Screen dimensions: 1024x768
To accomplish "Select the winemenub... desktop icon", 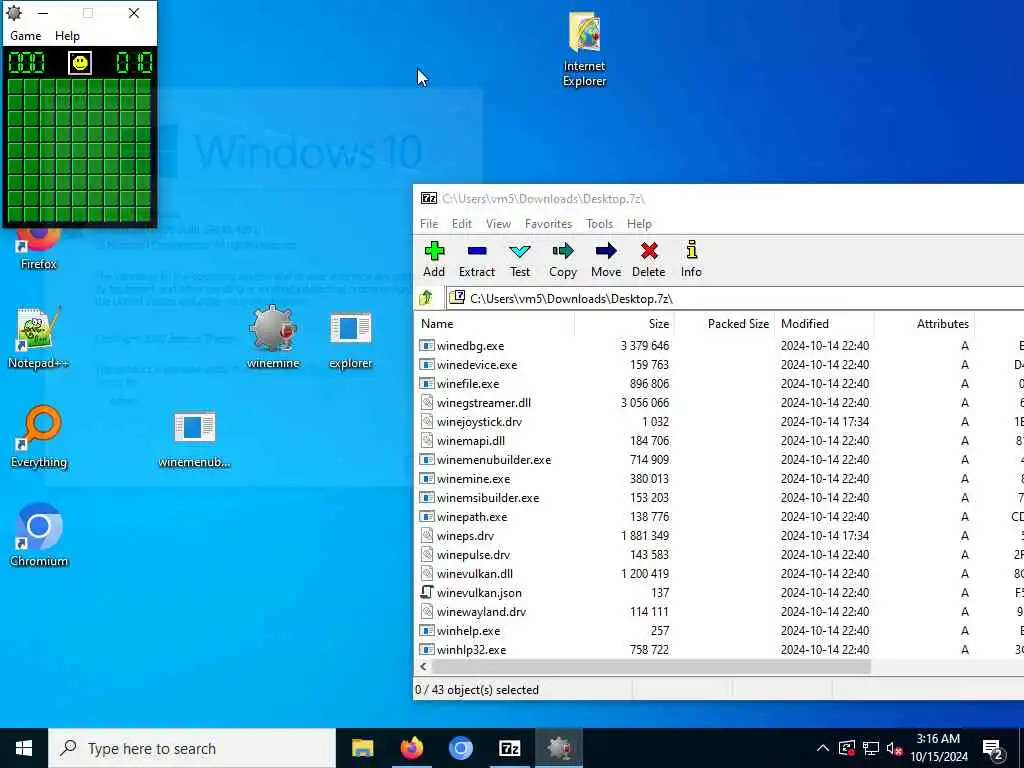I will 195,439.
